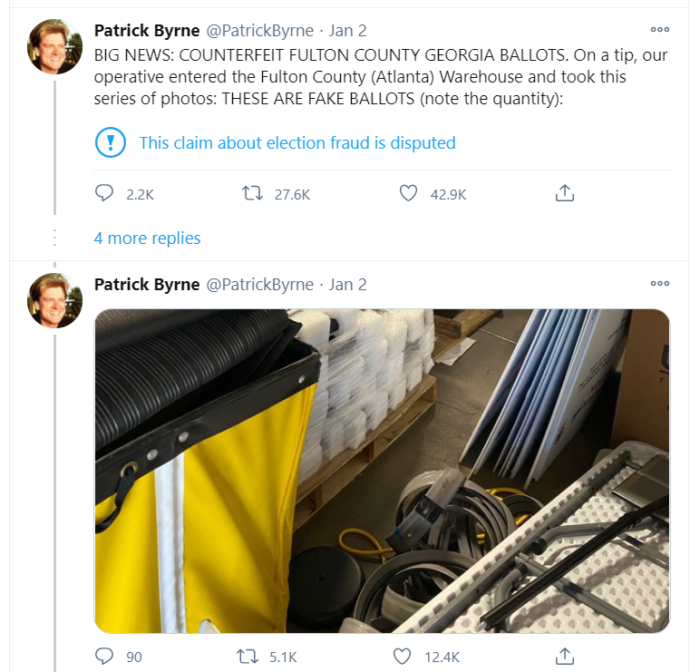Open the photo tweet's three-dot more menu
The height and width of the screenshot is (672, 700).
(x=660, y=284)
